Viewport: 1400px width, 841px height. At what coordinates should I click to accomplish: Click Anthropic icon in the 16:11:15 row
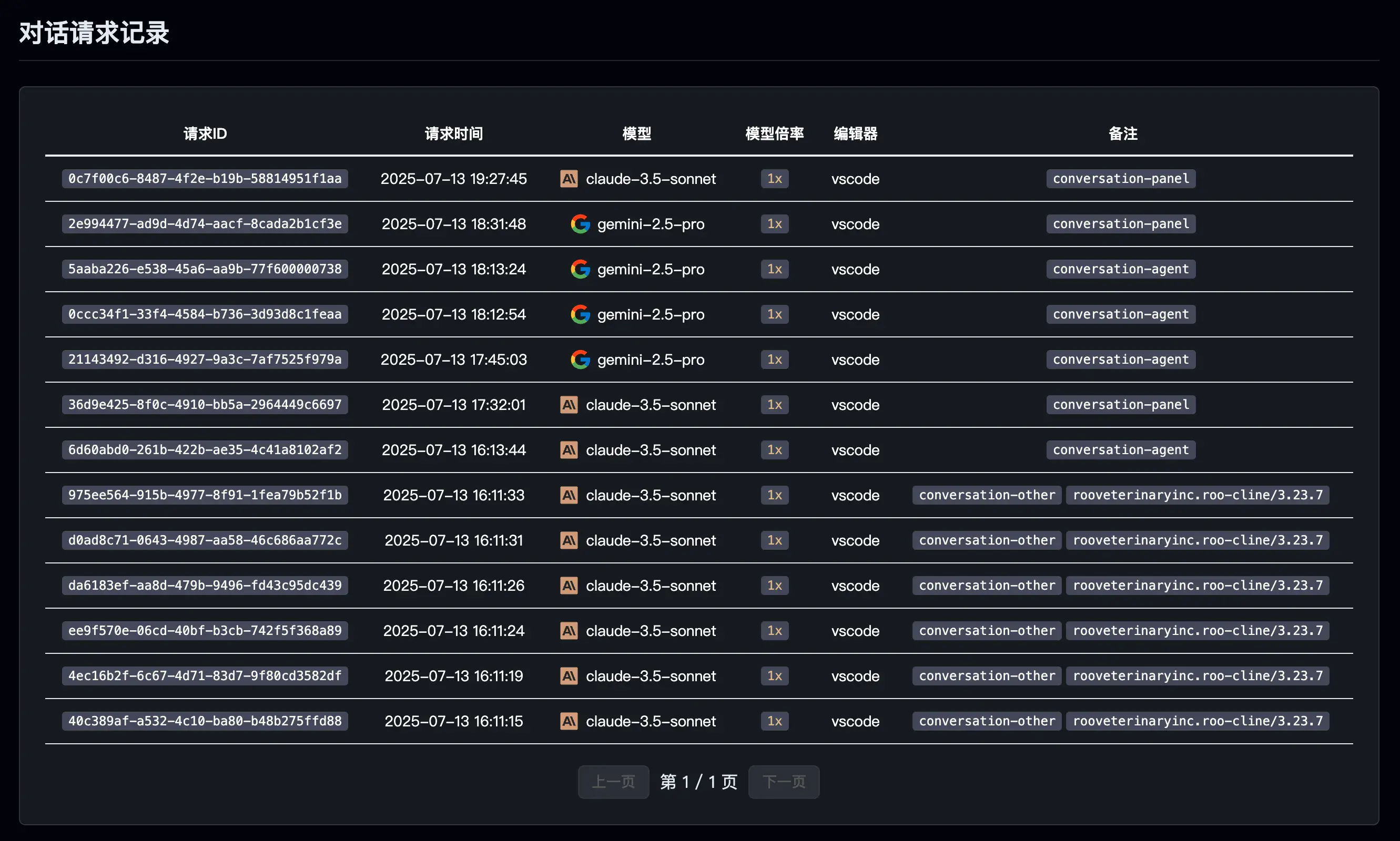coord(569,721)
